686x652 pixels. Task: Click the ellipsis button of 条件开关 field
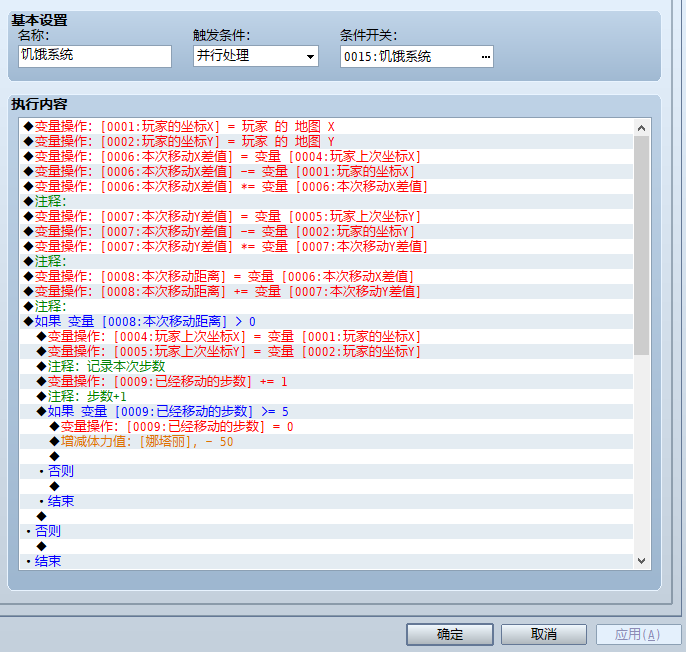[x=485, y=56]
